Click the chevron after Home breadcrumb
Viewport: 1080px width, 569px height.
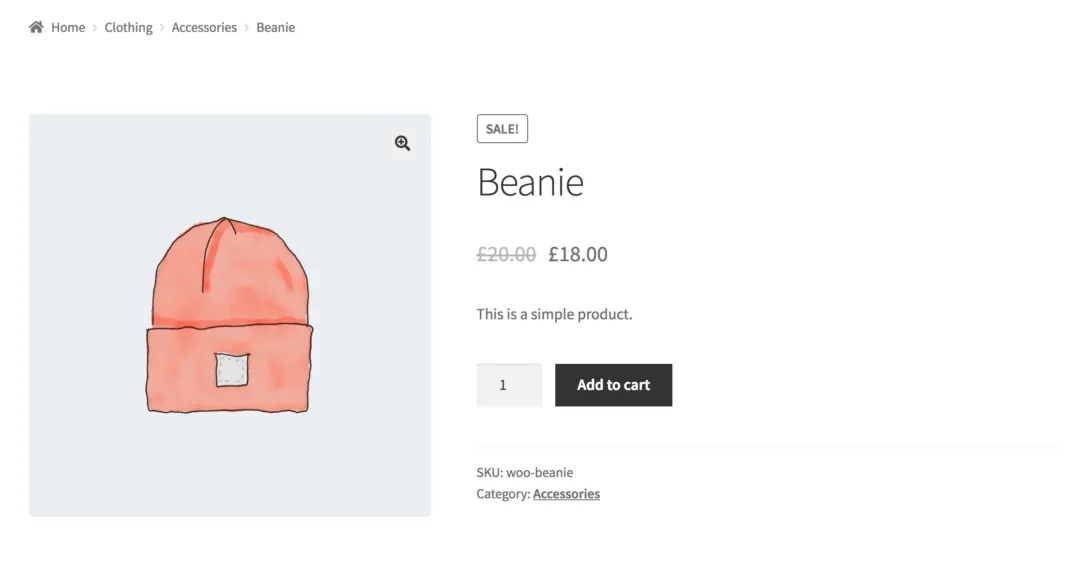point(95,28)
